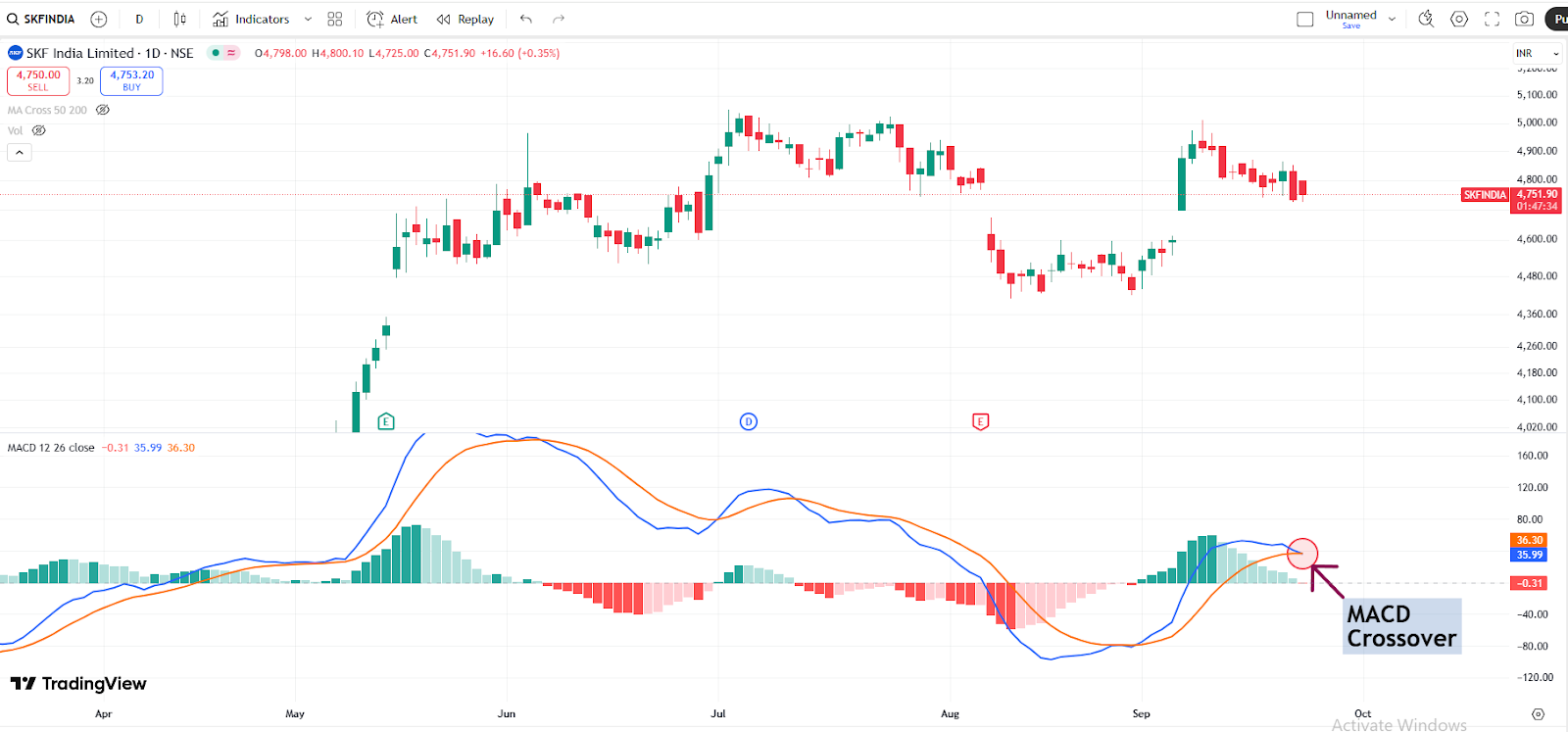Open chart settings hexagon icon

(1459, 19)
